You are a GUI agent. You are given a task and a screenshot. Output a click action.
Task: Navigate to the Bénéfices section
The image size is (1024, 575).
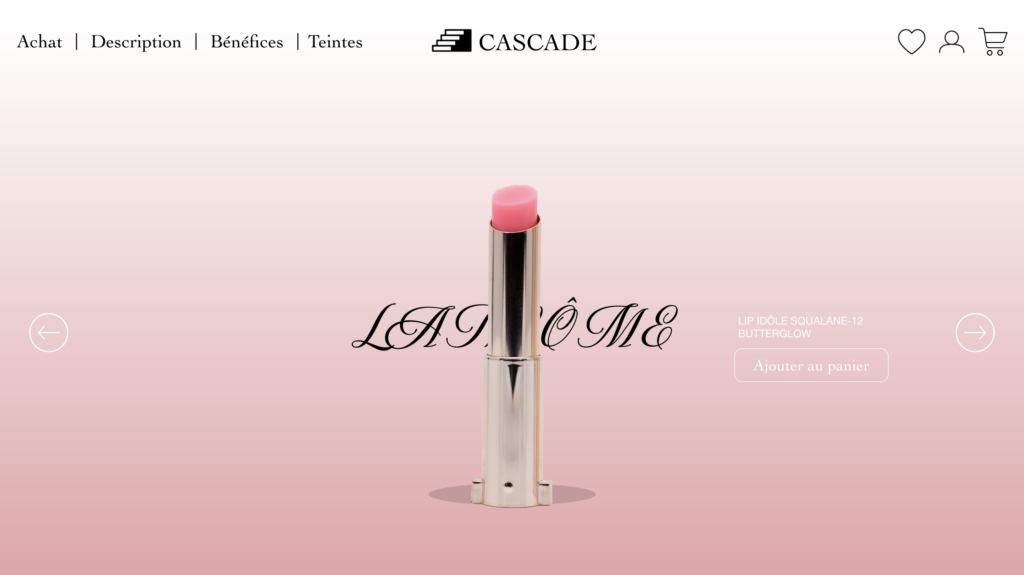[x=247, y=42]
